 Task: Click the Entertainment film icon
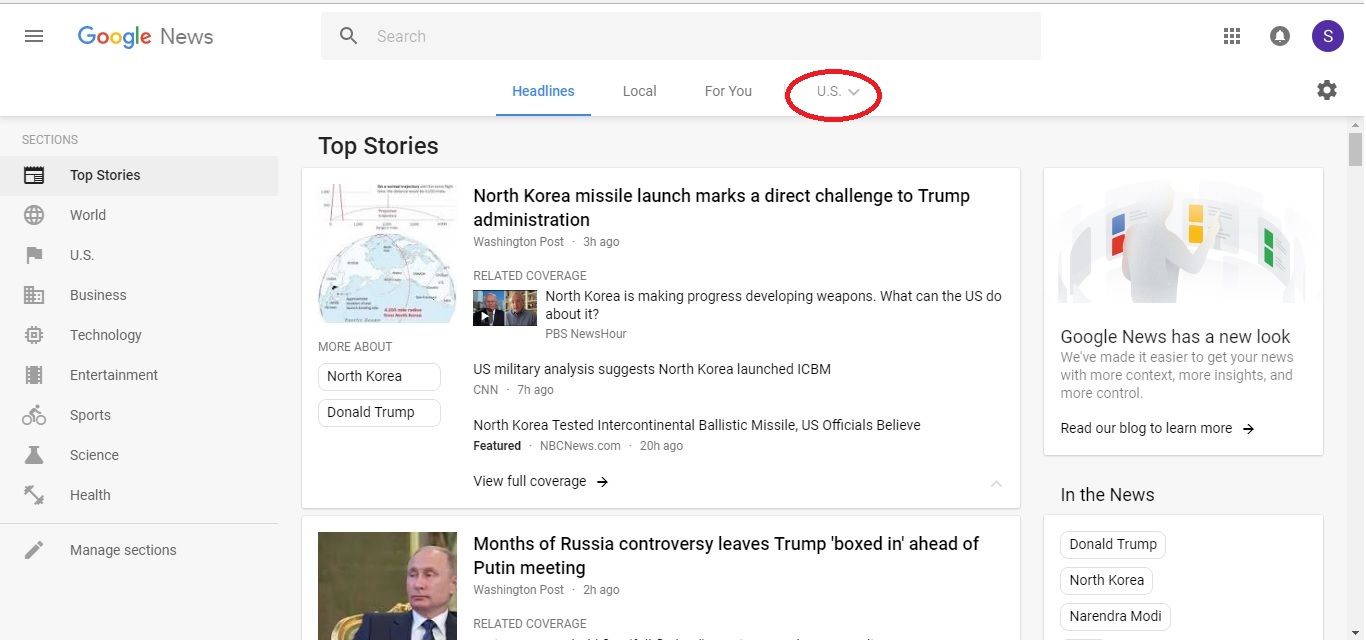[34, 375]
